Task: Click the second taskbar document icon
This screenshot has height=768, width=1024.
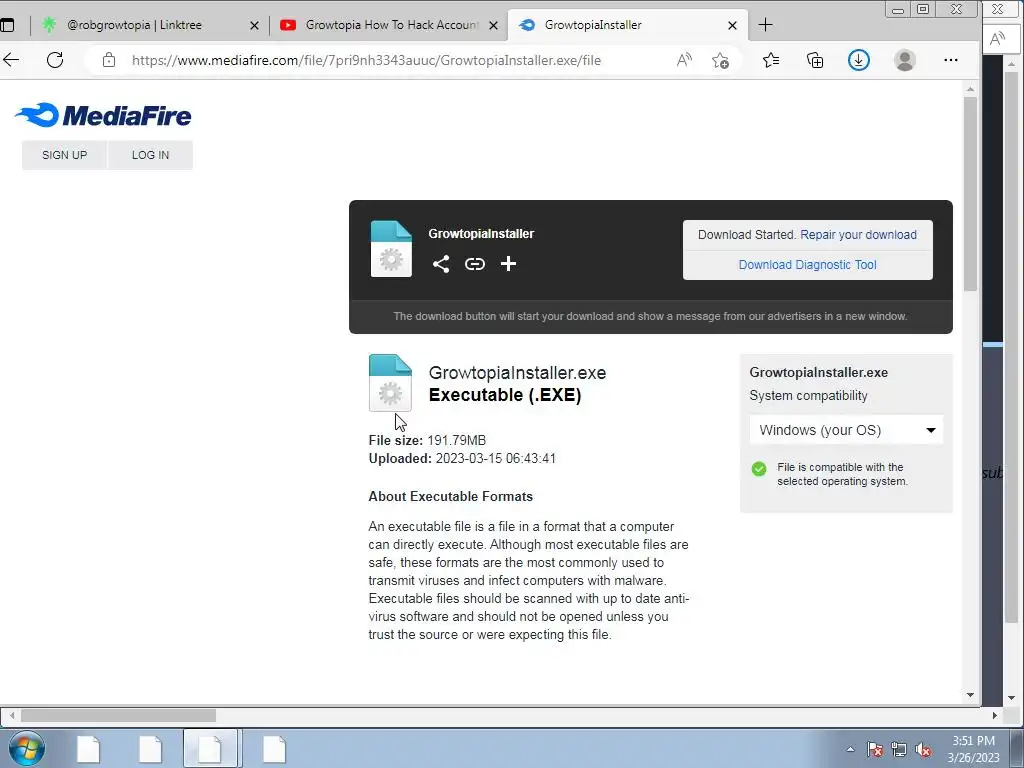Action: (150, 749)
